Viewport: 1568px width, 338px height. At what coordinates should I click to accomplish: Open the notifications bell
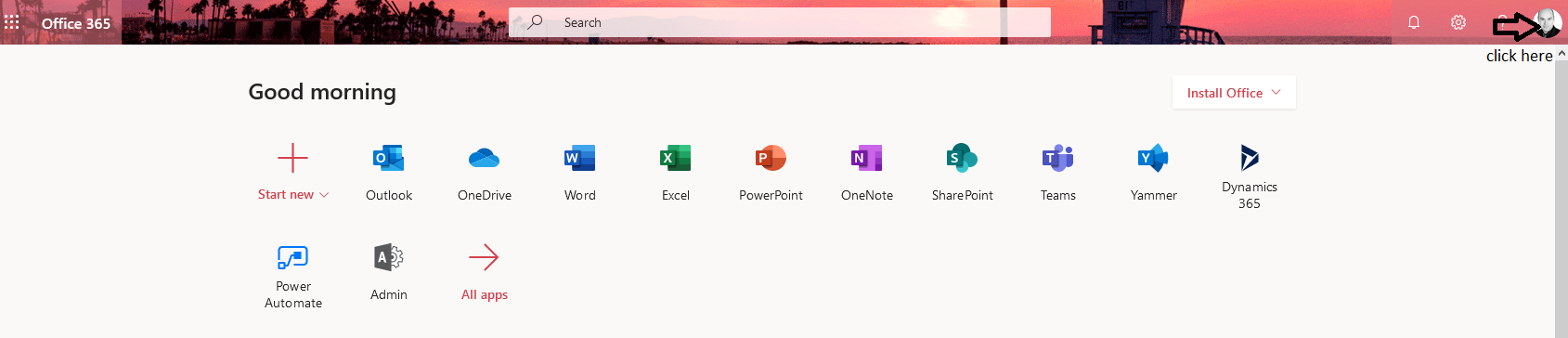[1414, 22]
